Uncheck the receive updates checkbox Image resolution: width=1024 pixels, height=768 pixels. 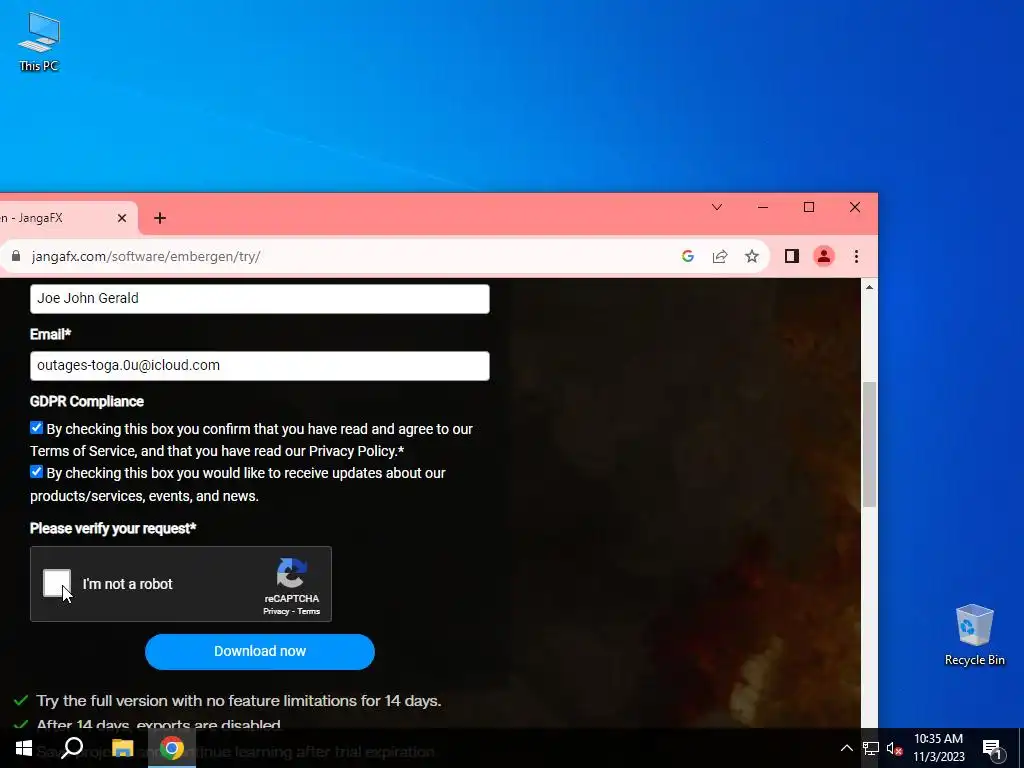click(x=37, y=472)
